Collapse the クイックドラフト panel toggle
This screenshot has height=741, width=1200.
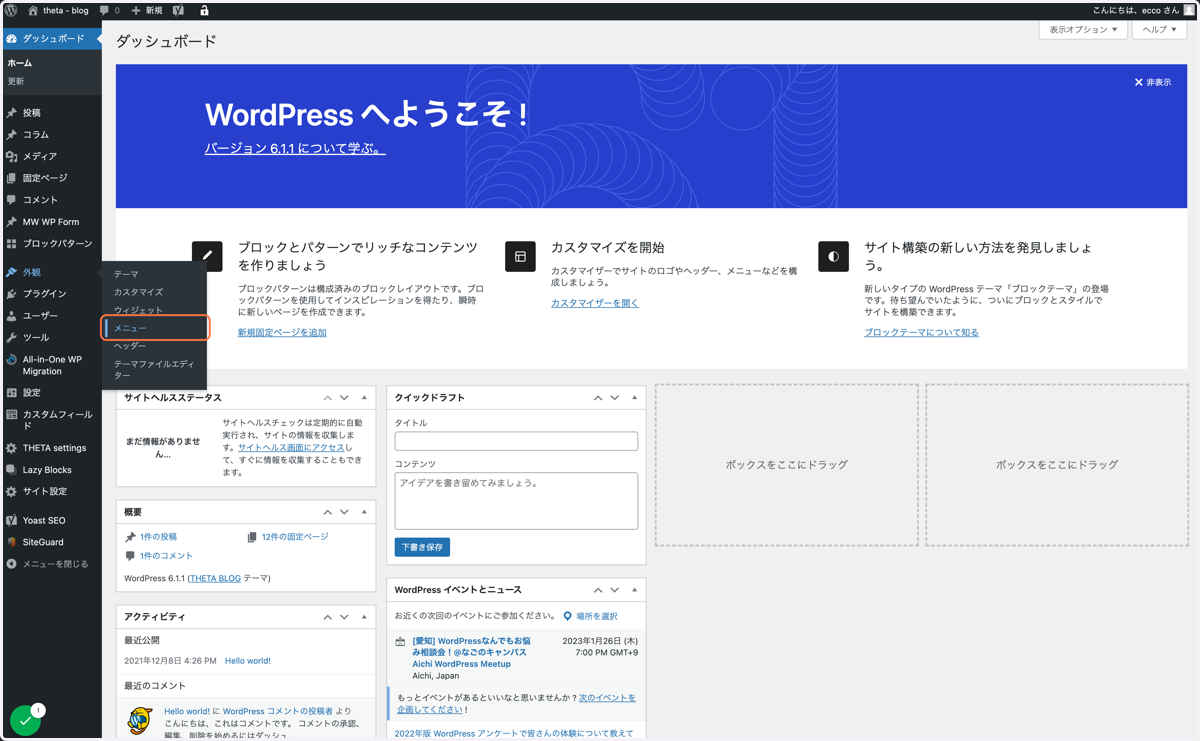pyautogui.click(x=634, y=398)
